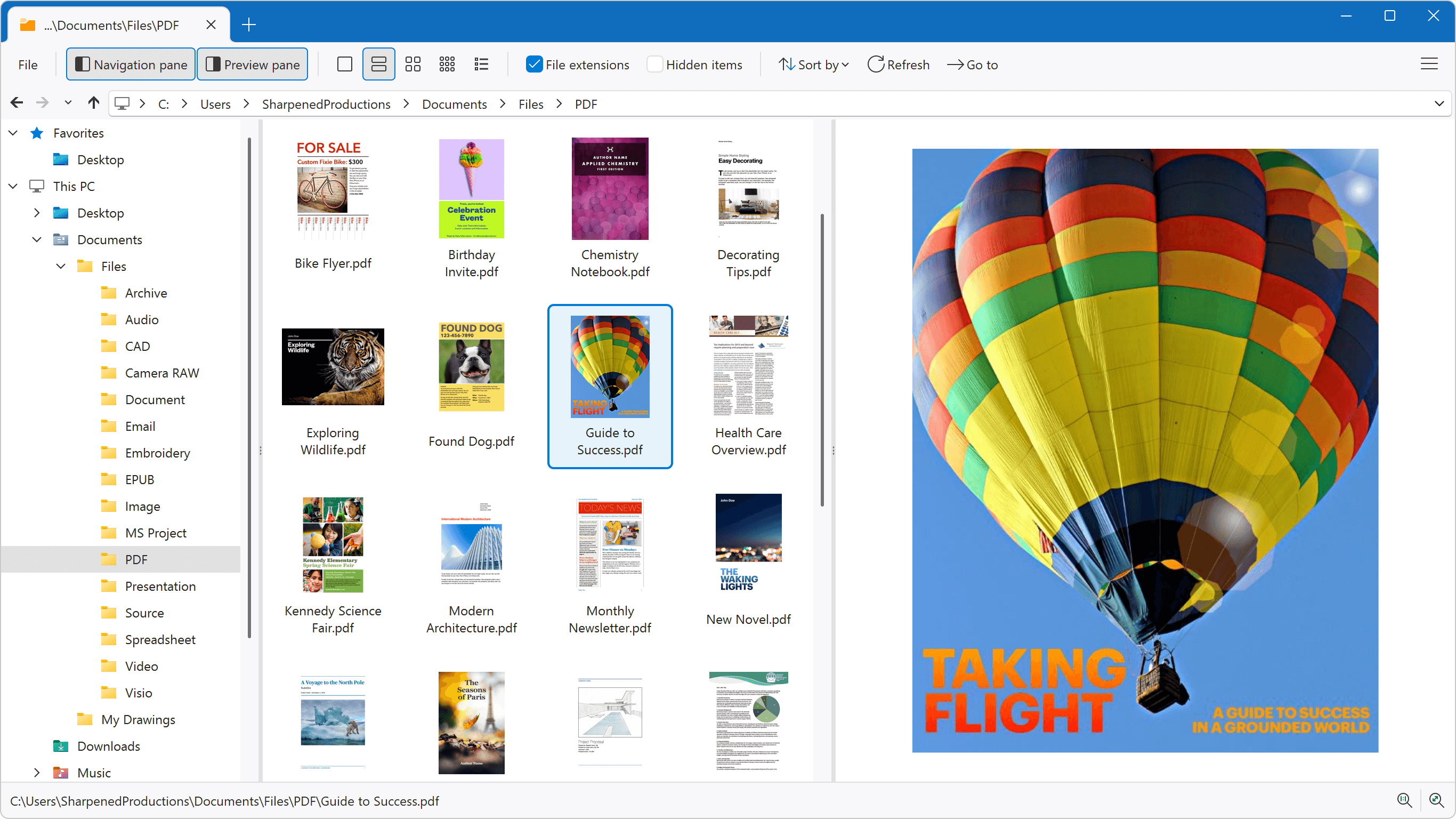Expand the Music folder in tree

(x=37, y=773)
